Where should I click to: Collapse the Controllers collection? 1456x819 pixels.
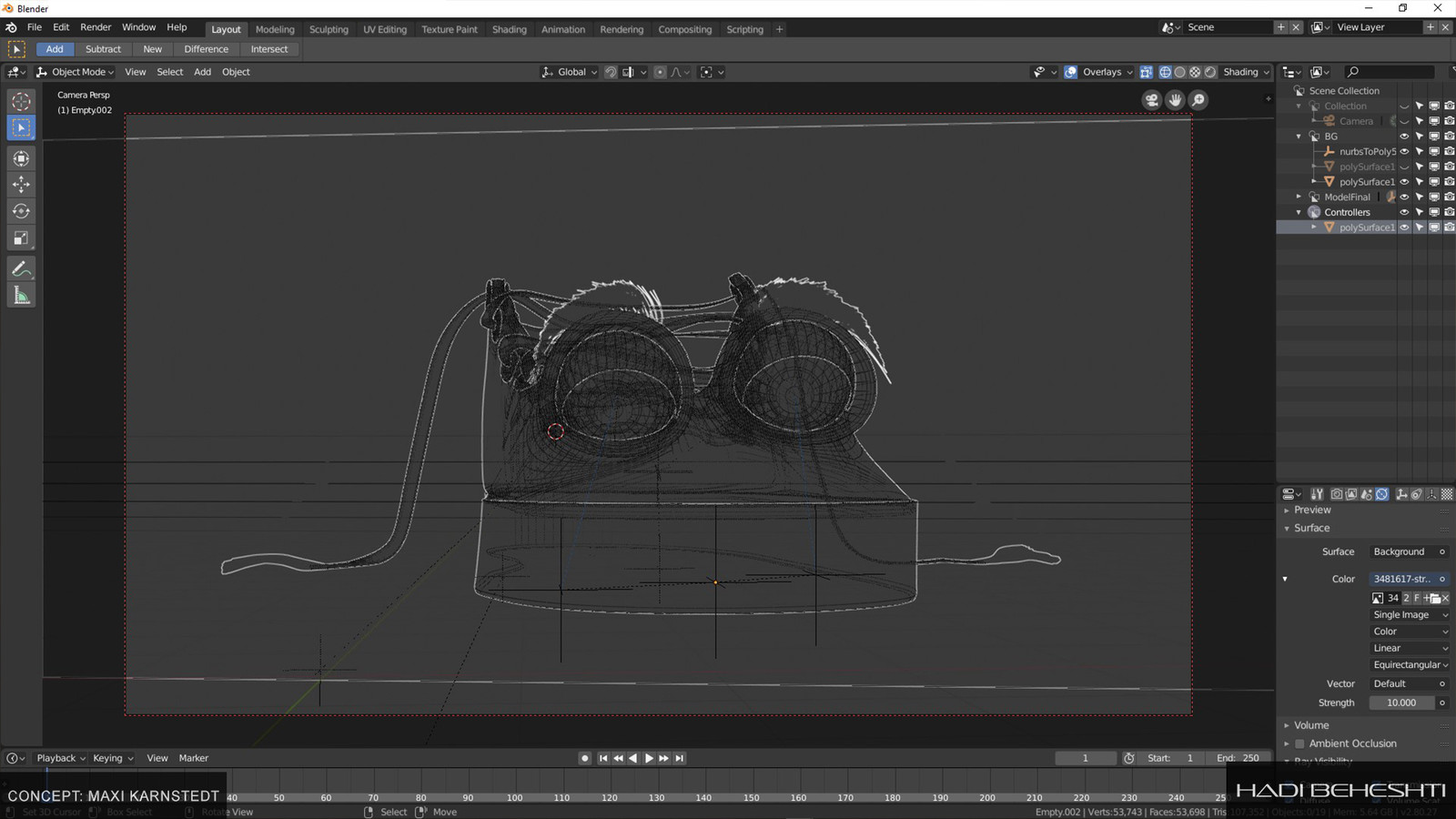click(1299, 212)
